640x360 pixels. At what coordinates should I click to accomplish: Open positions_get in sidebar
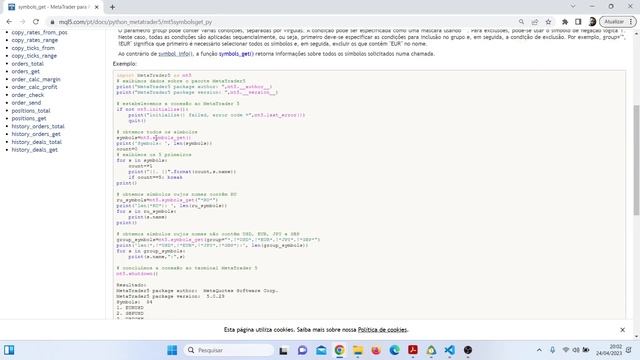pyautogui.click(x=29, y=118)
